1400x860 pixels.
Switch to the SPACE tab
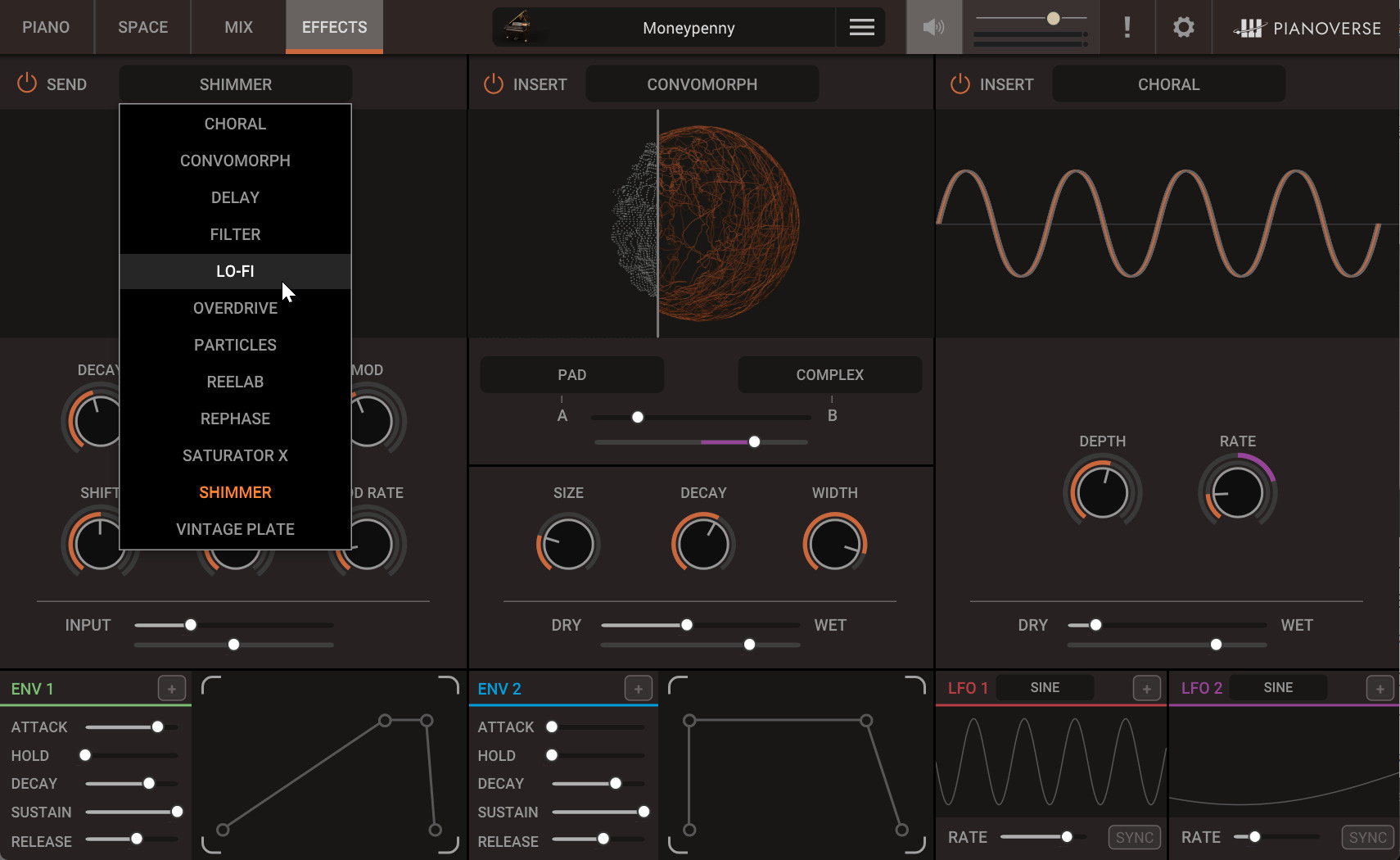click(x=143, y=27)
